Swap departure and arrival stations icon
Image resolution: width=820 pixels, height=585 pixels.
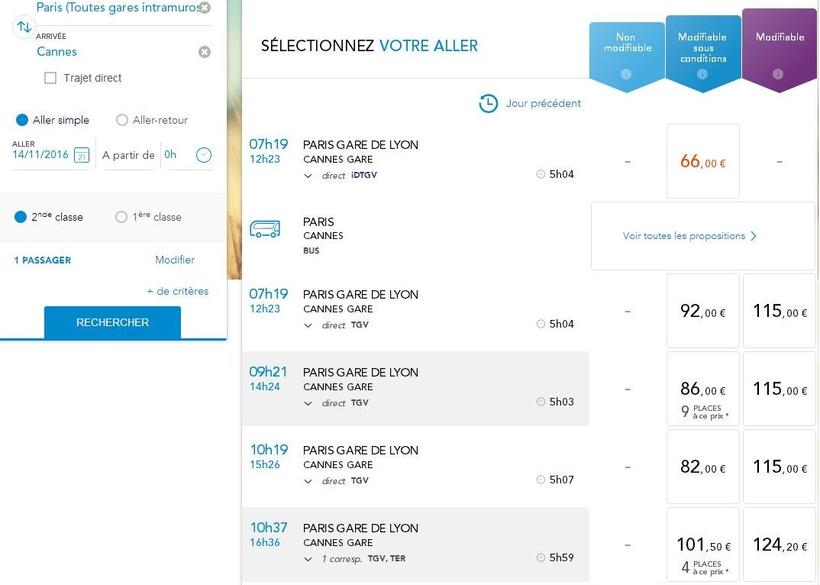[24, 27]
